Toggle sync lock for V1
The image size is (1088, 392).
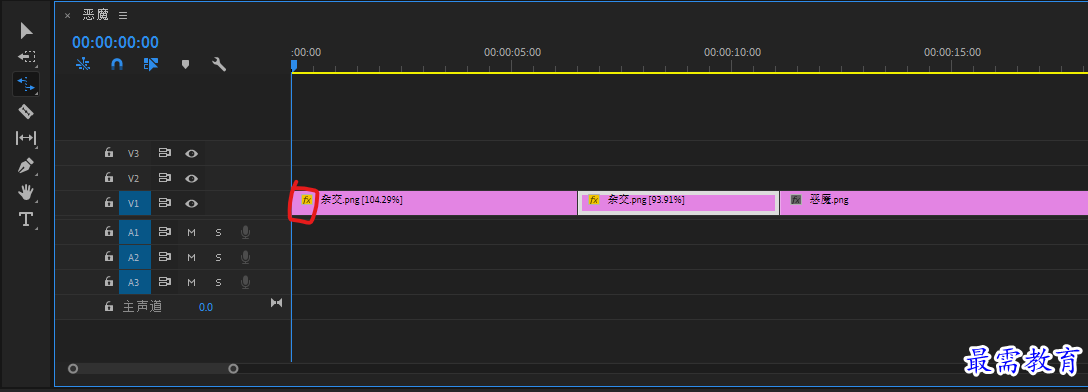(164, 203)
